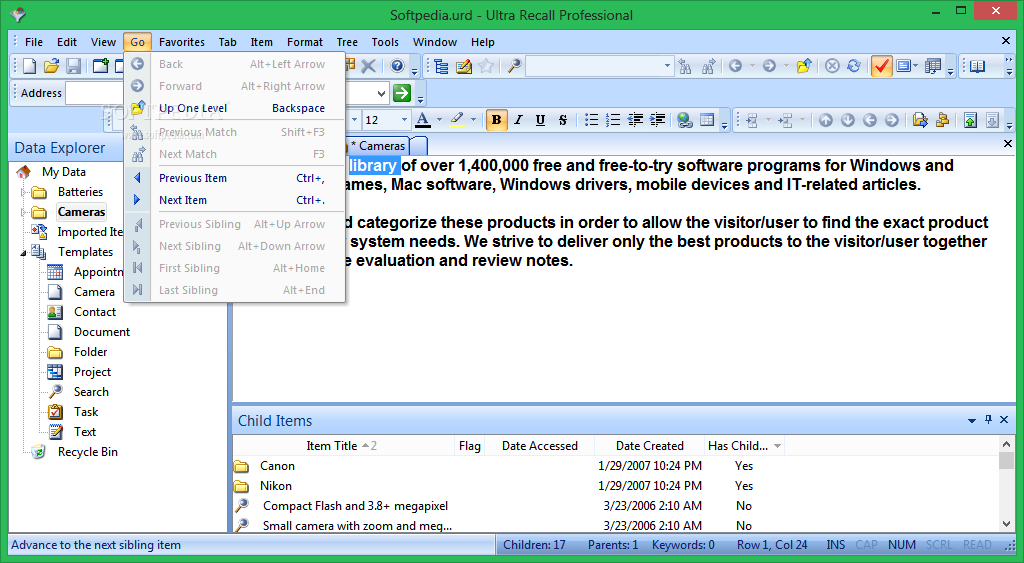Click the Child Items scrollbar down arrow
Viewport: 1024px width, 563px height.
[x=1006, y=524]
